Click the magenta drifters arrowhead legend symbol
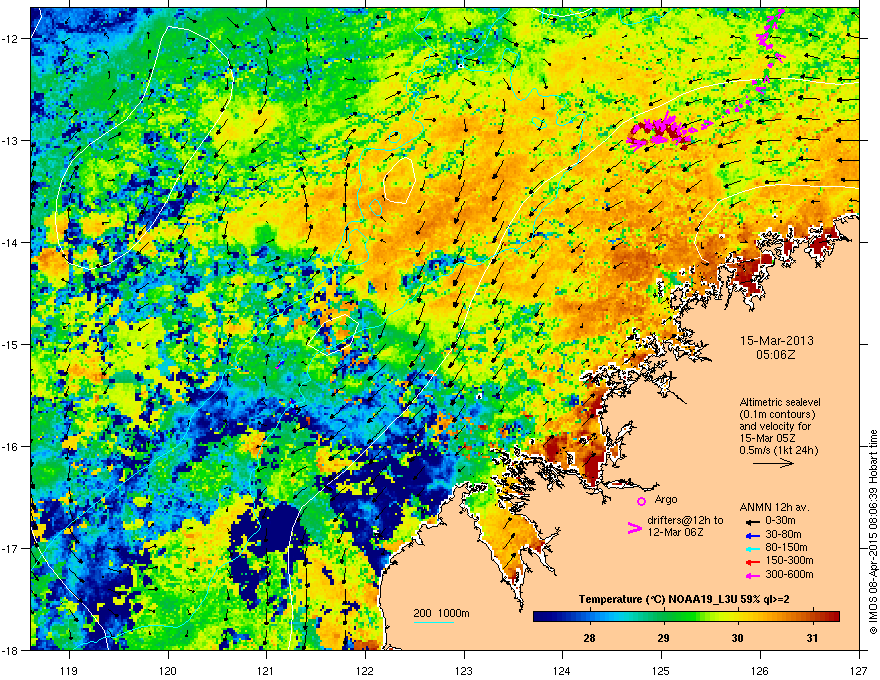 (x=634, y=528)
